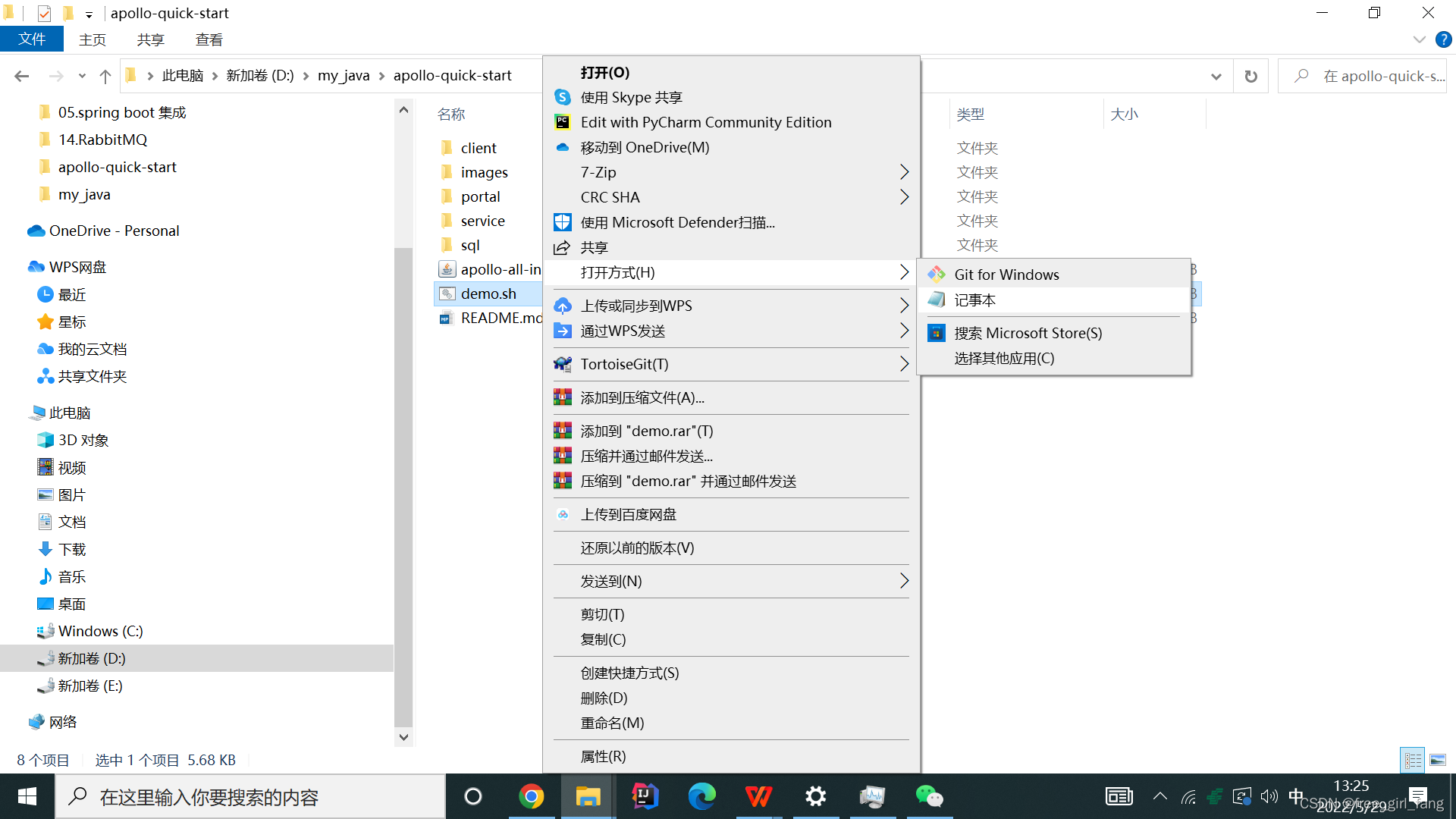Navigate up to the my_java folder

tap(105, 76)
